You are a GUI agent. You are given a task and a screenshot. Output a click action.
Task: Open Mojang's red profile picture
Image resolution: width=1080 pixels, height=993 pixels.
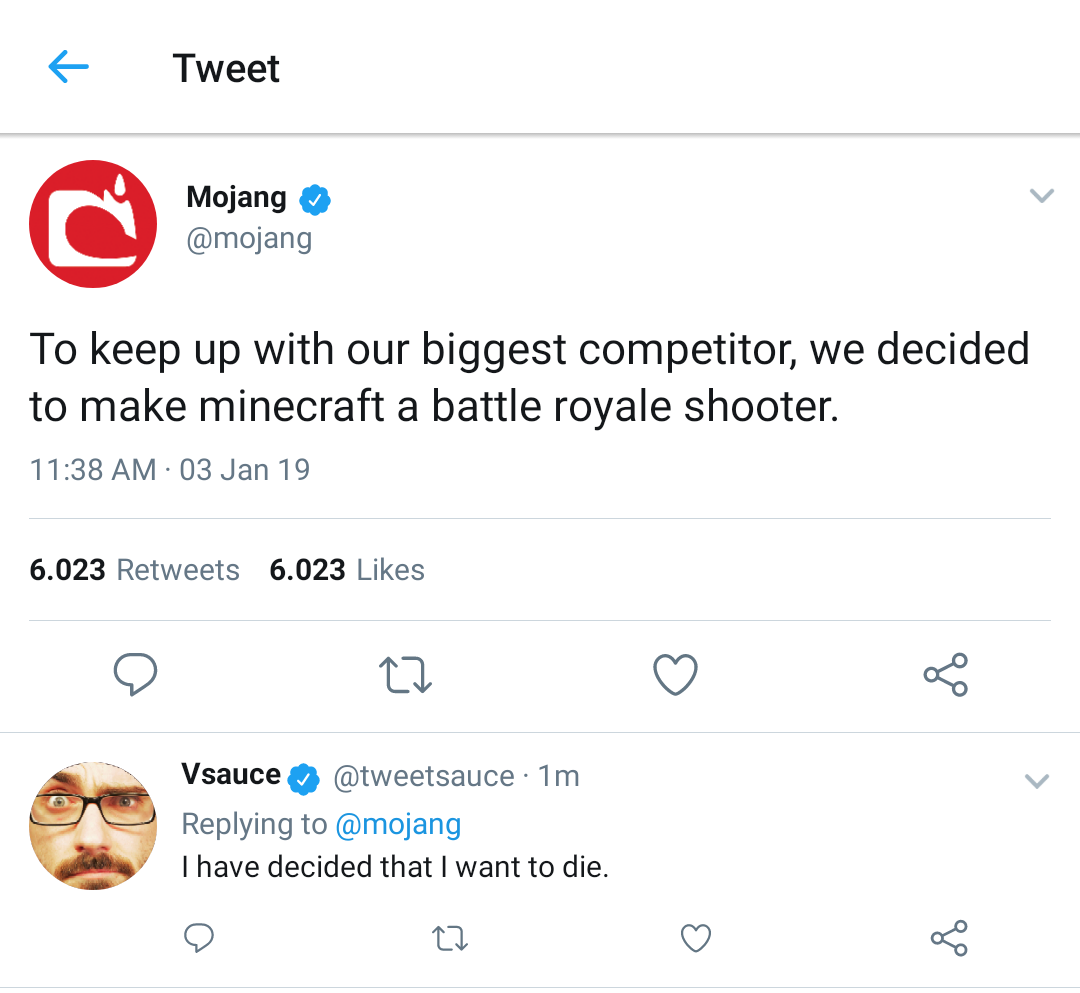pyautogui.click(x=93, y=224)
